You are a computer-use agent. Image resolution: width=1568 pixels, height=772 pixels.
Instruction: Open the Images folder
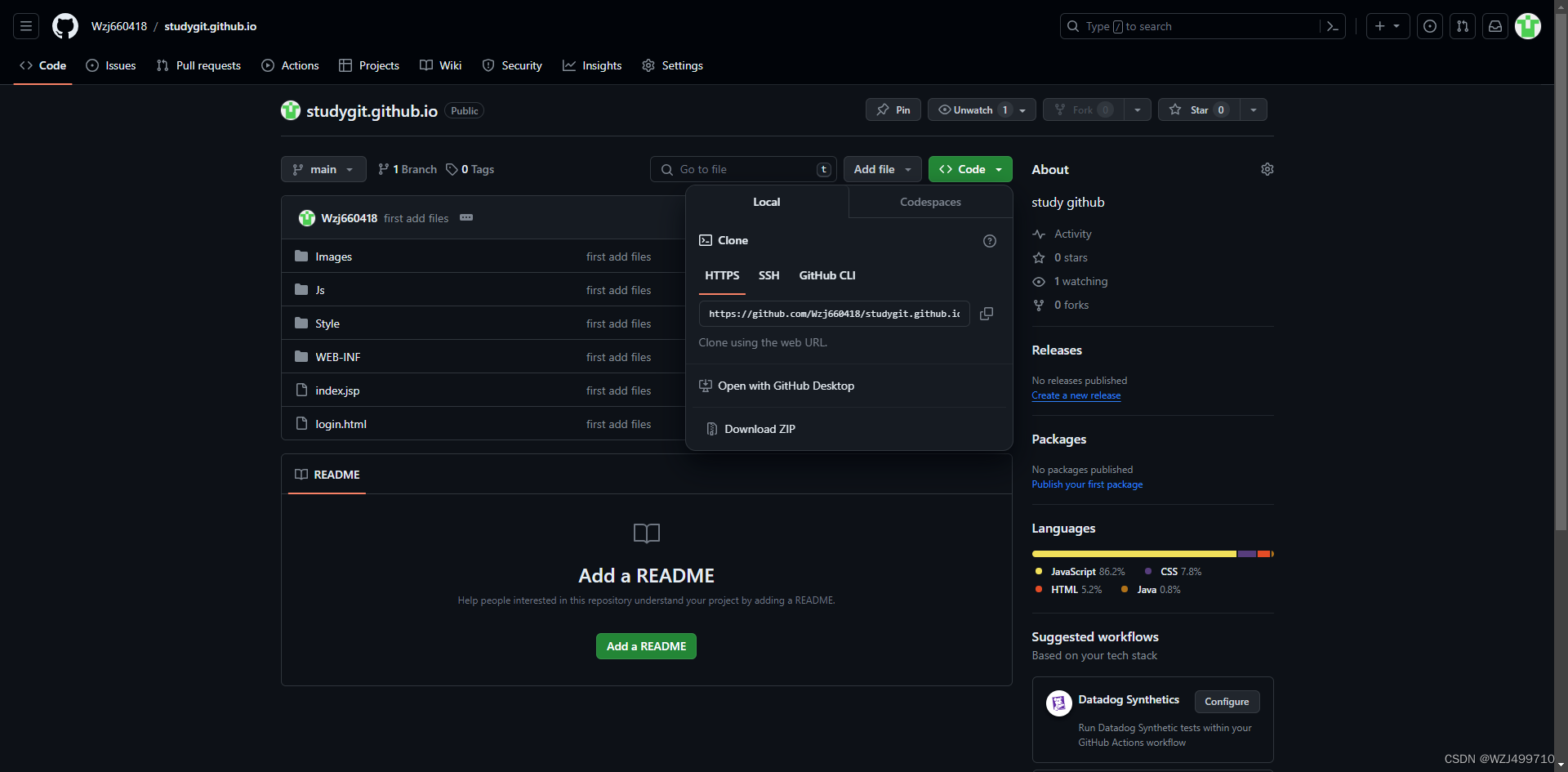pos(334,257)
